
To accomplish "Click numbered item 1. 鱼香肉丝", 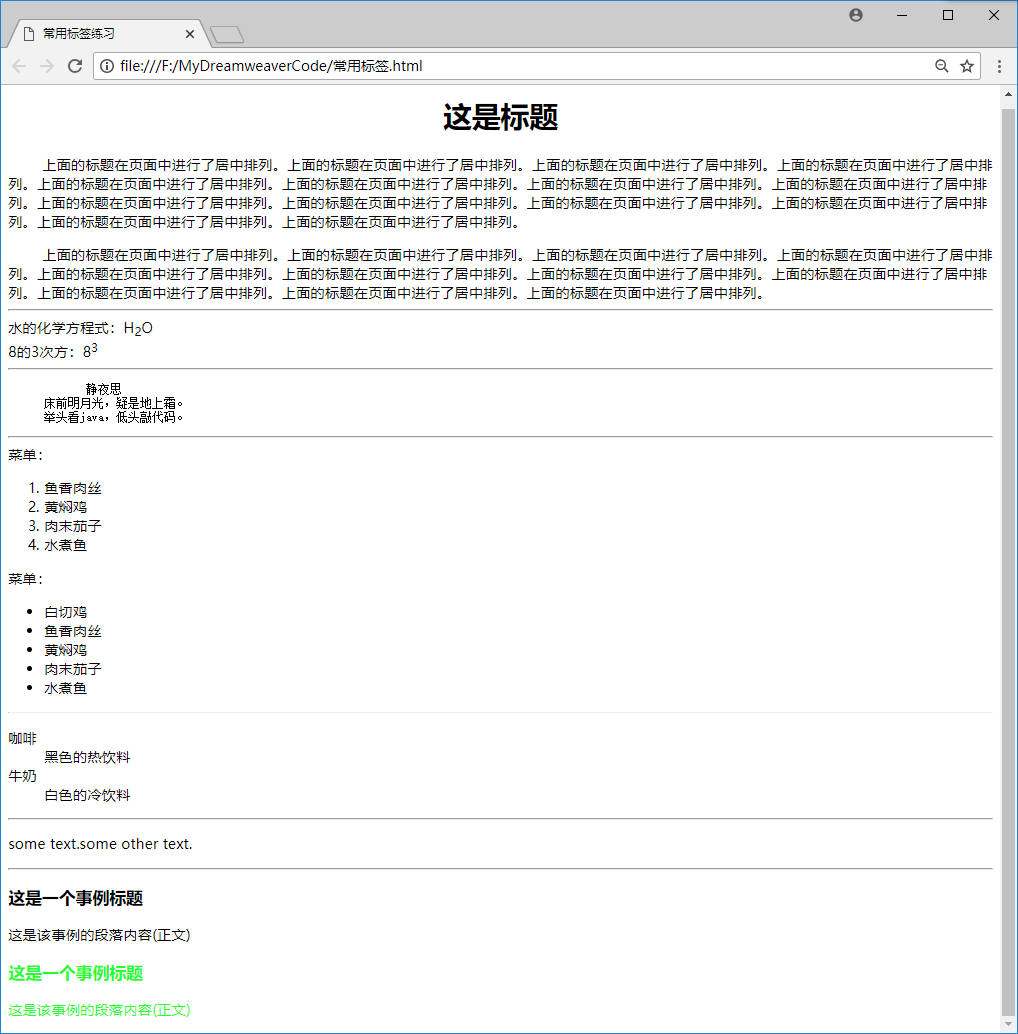I will coord(65,488).
